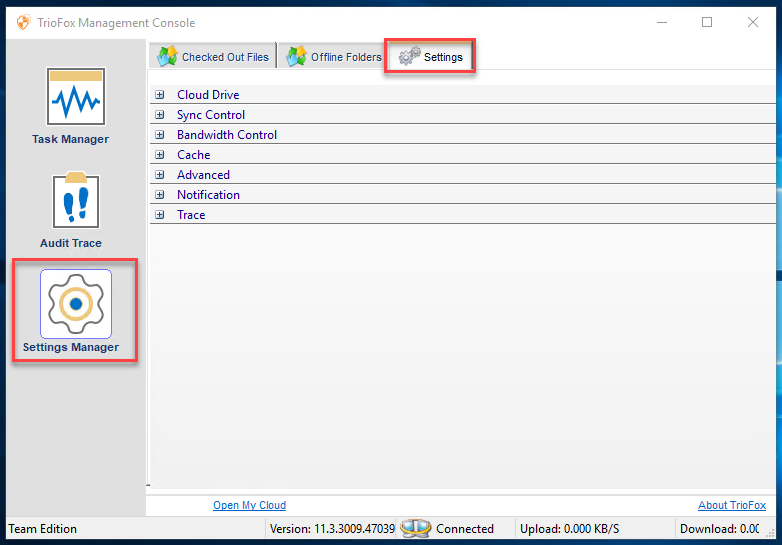Open the Audit Trace footprints icon
782x545 pixels.
(76, 200)
